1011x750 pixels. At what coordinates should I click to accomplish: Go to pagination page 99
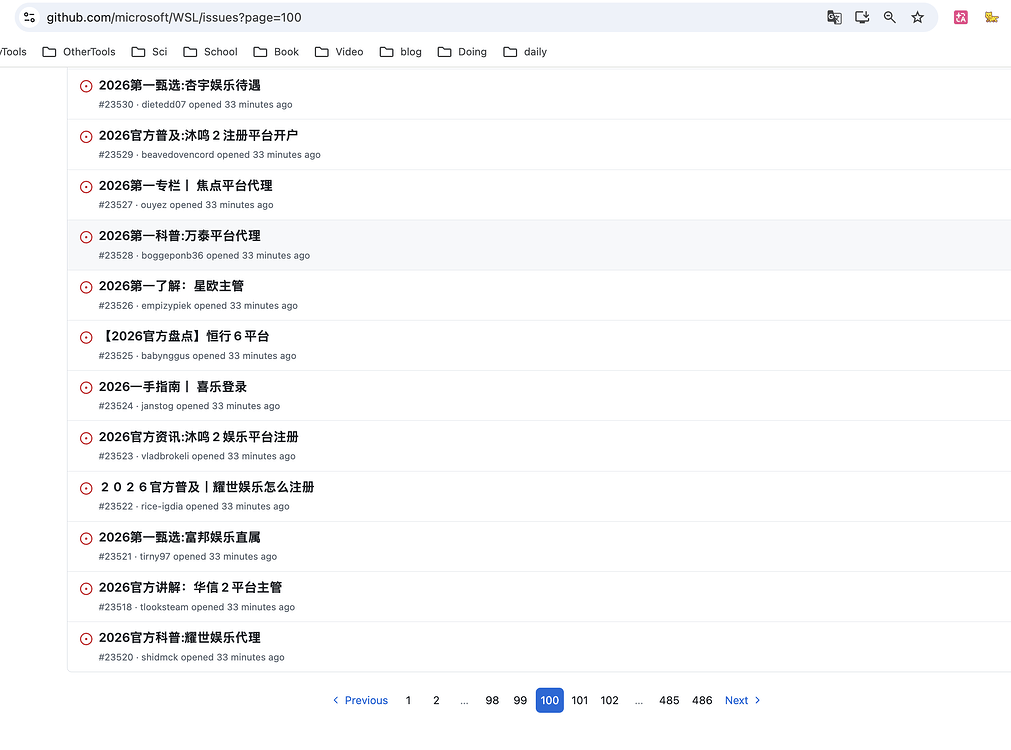point(520,700)
